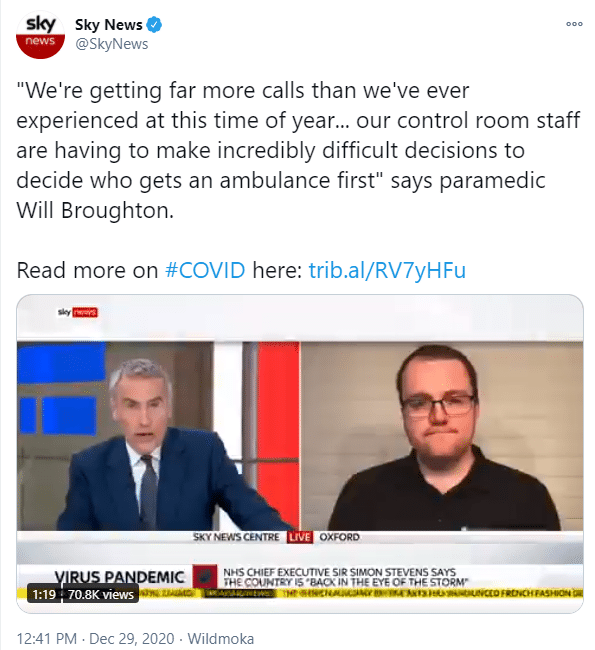The width and height of the screenshot is (595, 650).
Task: Click the 70.8K views counter
Action: coord(101,594)
